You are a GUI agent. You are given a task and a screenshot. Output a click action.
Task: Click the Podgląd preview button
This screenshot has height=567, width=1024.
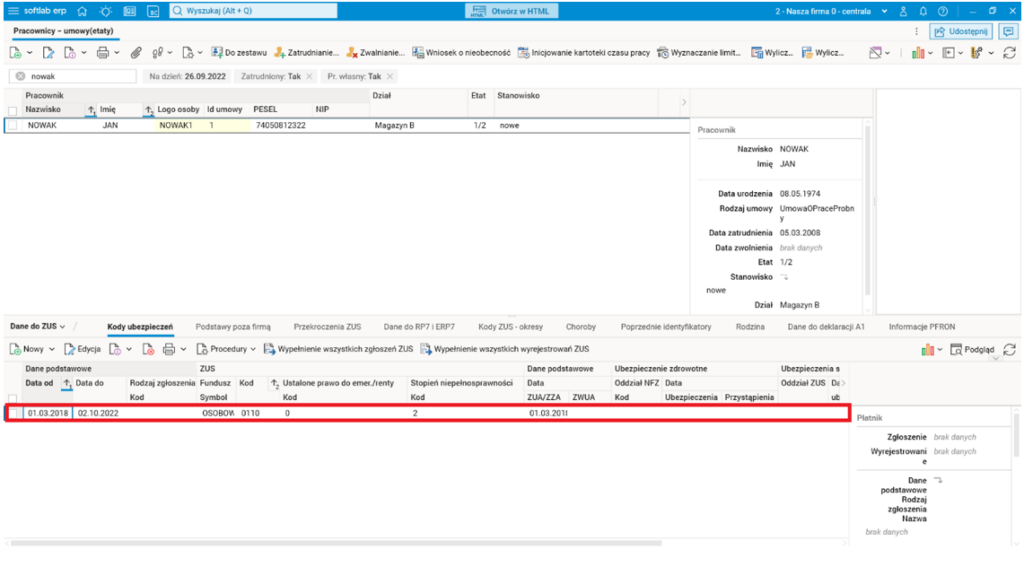[972, 349]
